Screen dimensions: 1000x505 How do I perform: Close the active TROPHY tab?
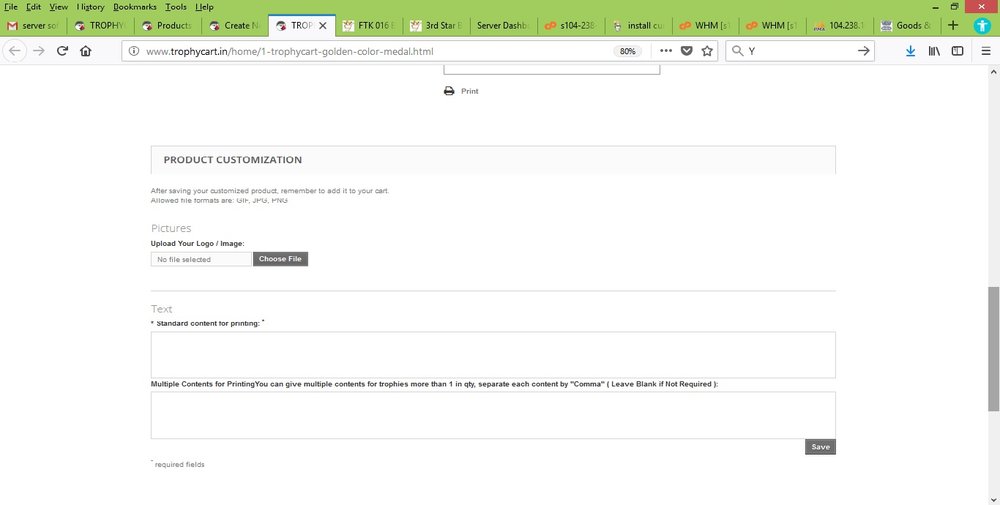[x=323, y=26]
